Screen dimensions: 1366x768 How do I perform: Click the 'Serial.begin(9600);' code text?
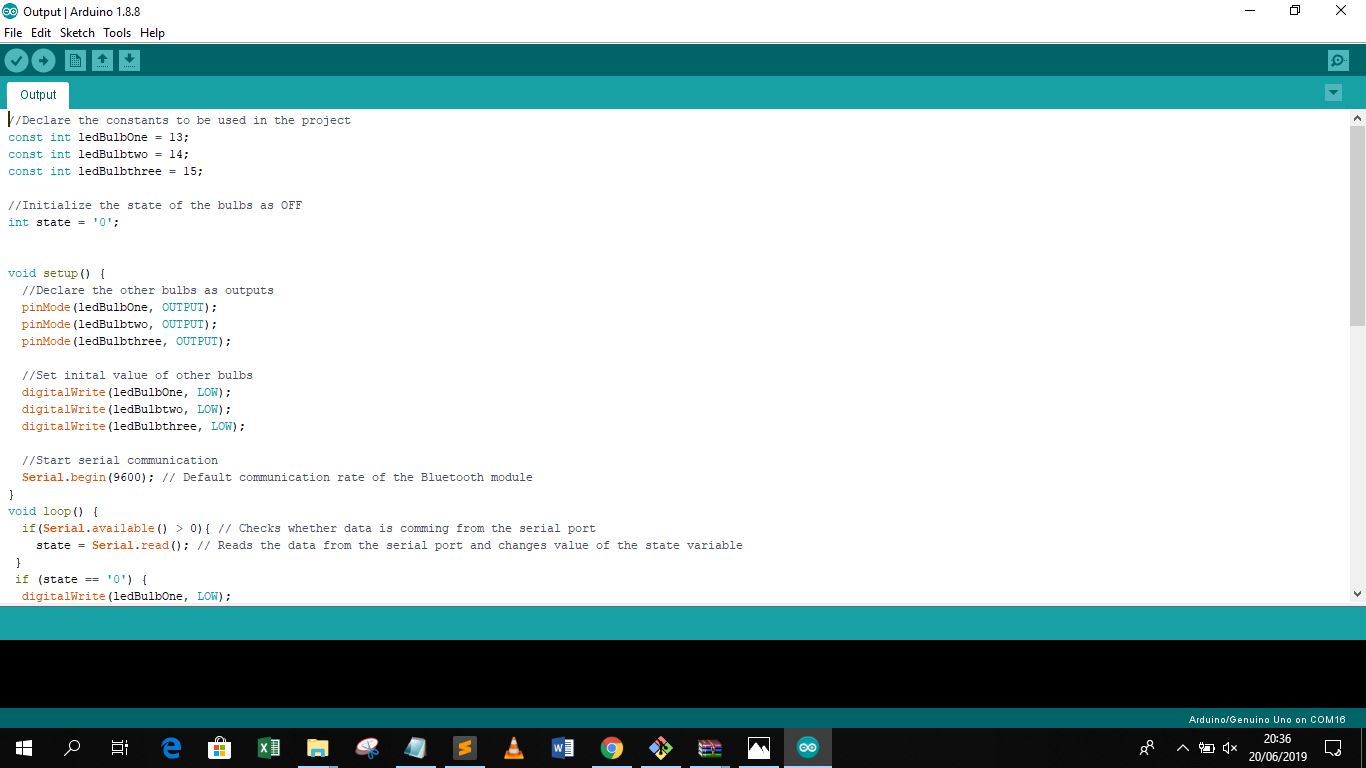click(88, 477)
